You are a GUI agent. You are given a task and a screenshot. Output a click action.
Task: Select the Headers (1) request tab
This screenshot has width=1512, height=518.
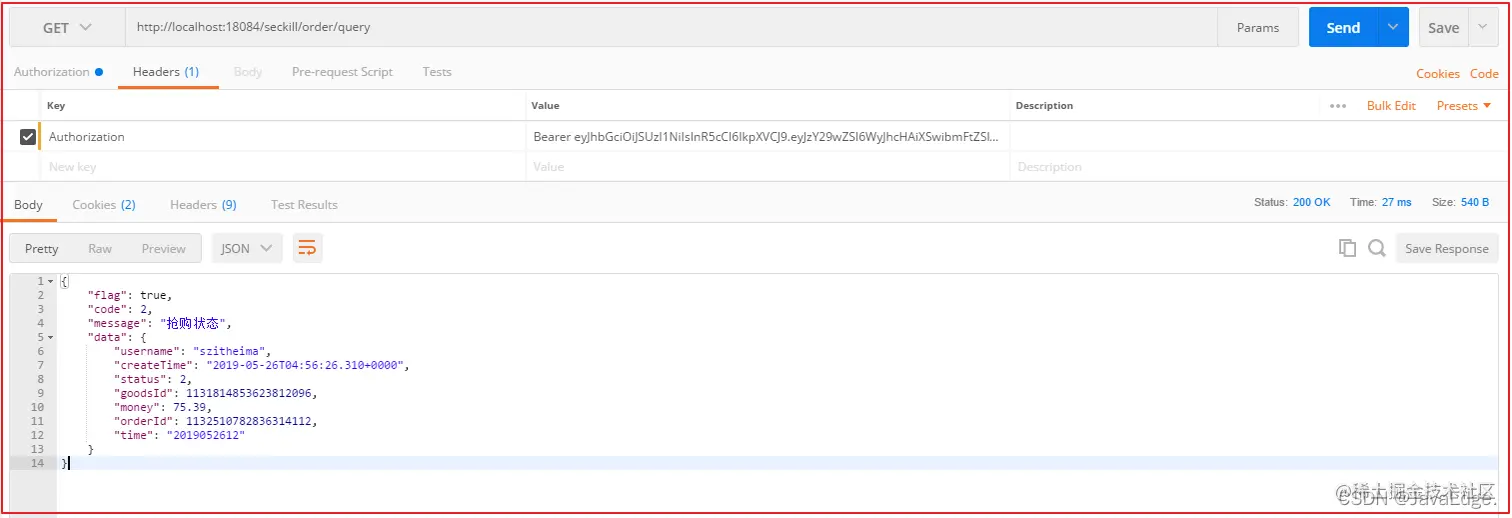[x=166, y=72]
